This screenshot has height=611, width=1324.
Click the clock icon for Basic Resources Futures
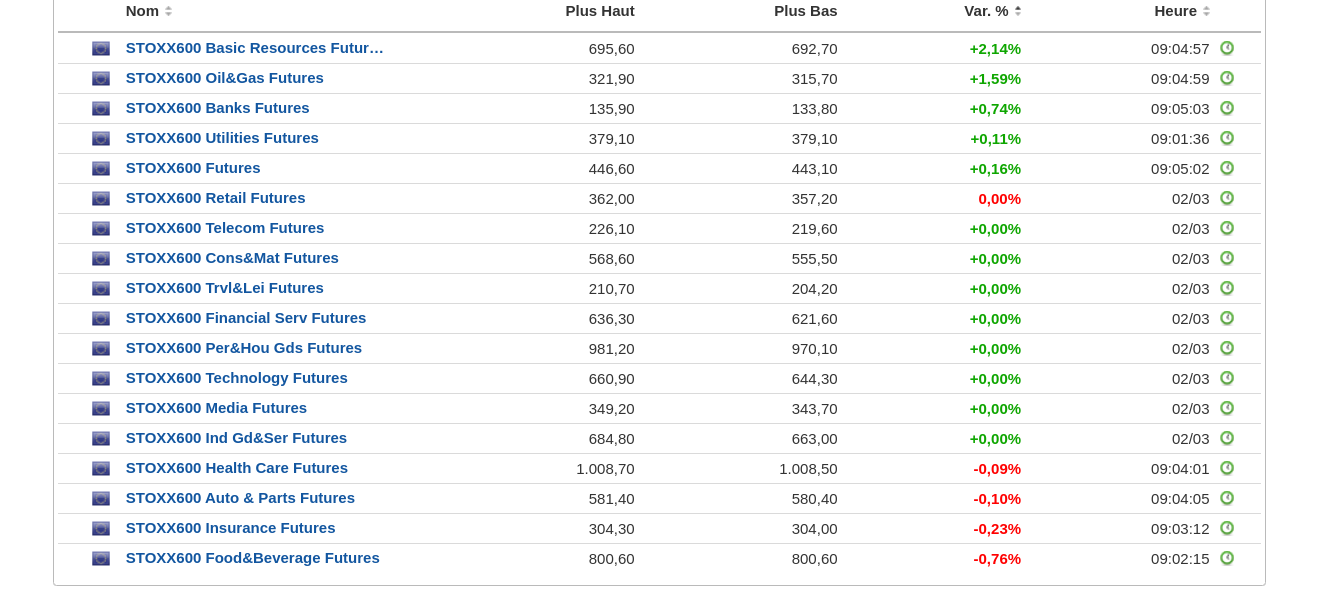(1227, 48)
